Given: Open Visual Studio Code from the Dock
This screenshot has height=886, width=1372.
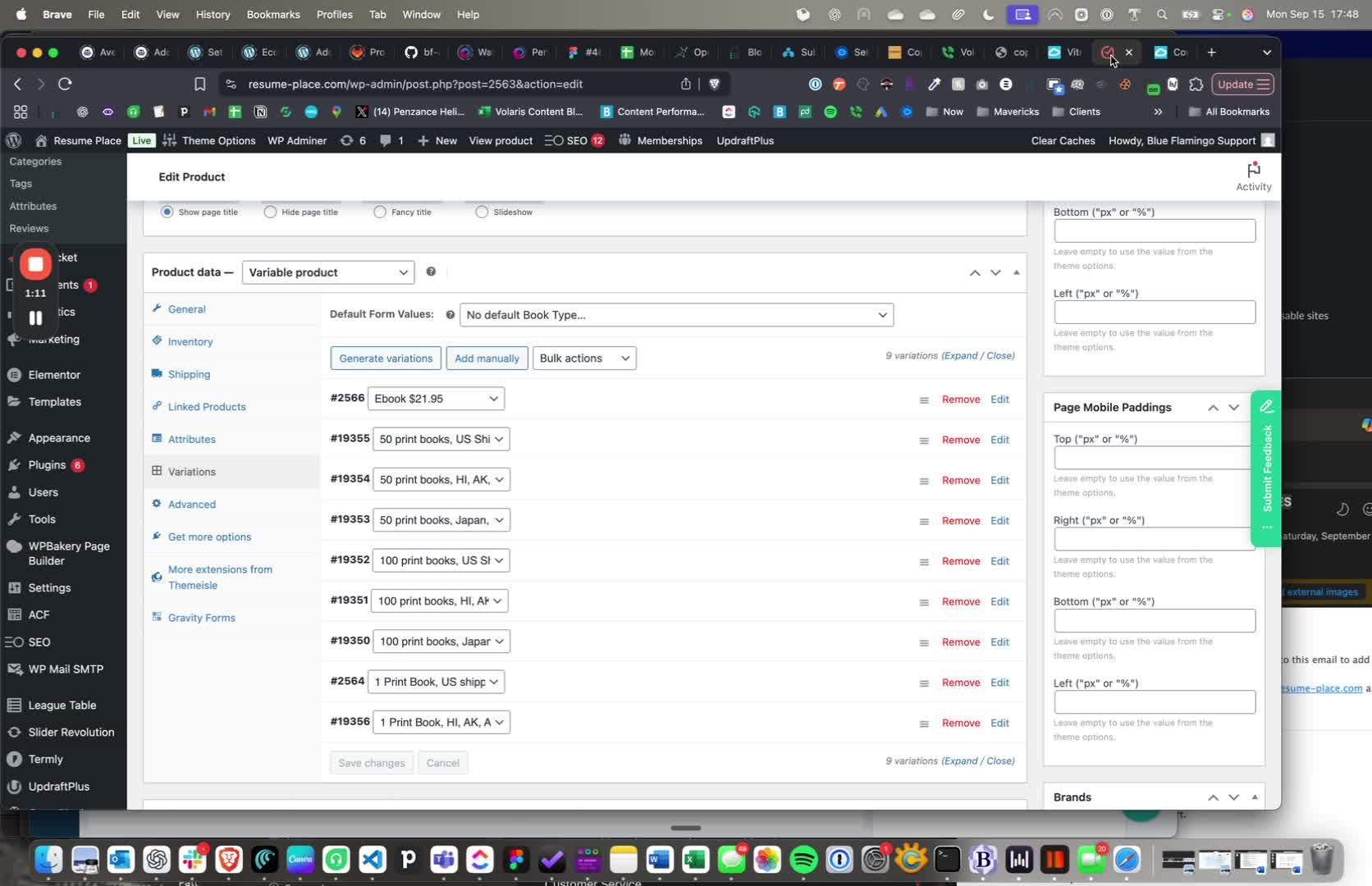Looking at the screenshot, I should pyautogui.click(x=373, y=860).
